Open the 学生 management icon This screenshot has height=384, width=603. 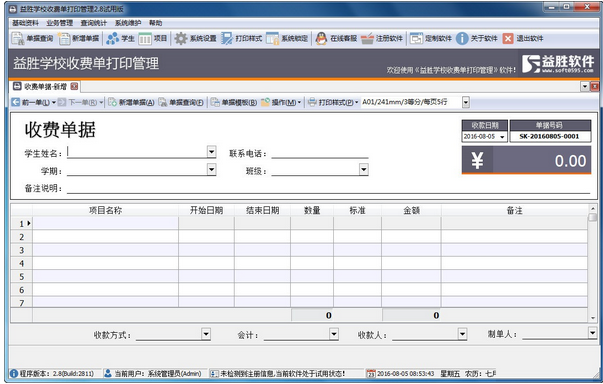point(113,38)
